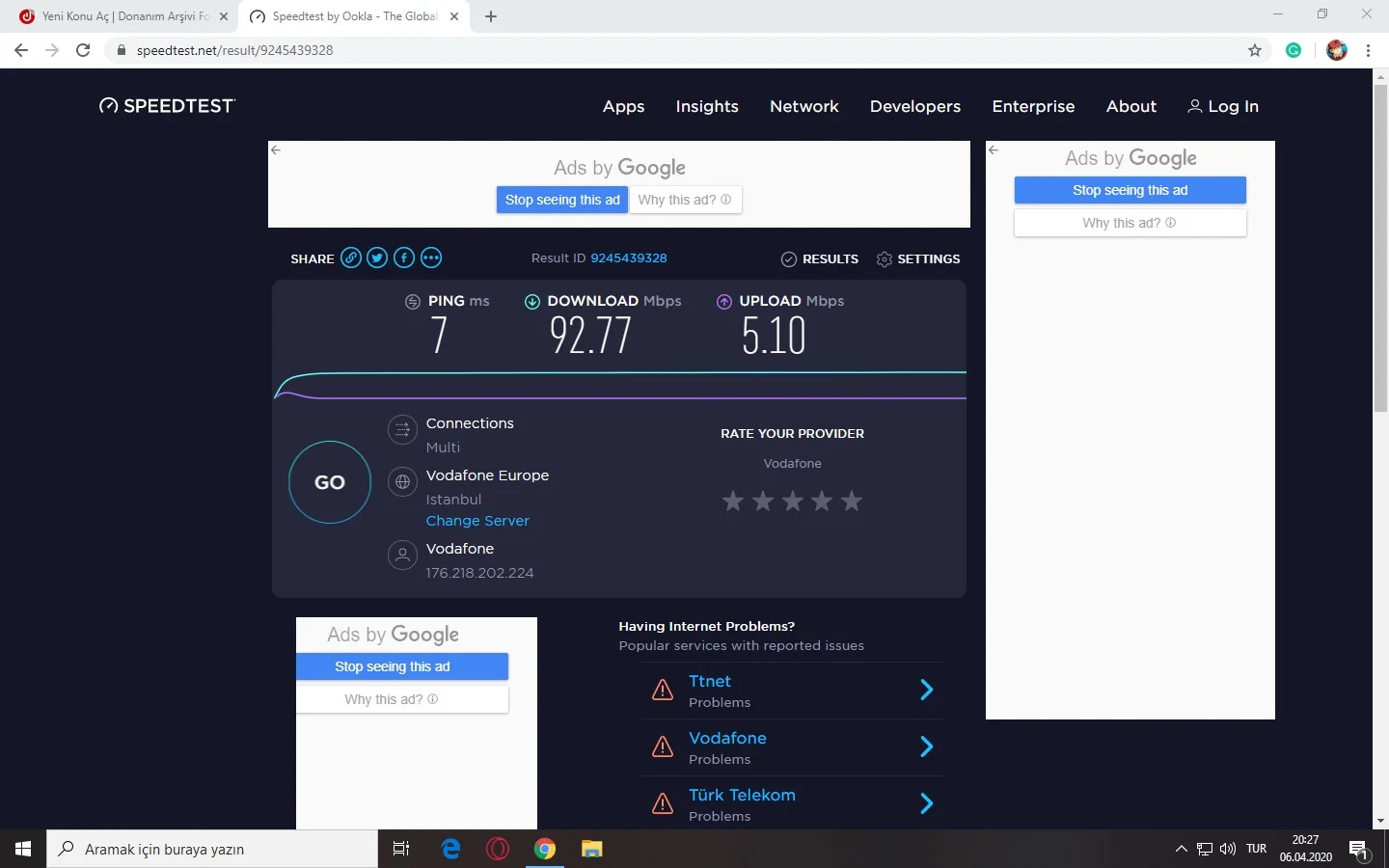
Task: Copy the result link via share icon
Action: (351, 258)
